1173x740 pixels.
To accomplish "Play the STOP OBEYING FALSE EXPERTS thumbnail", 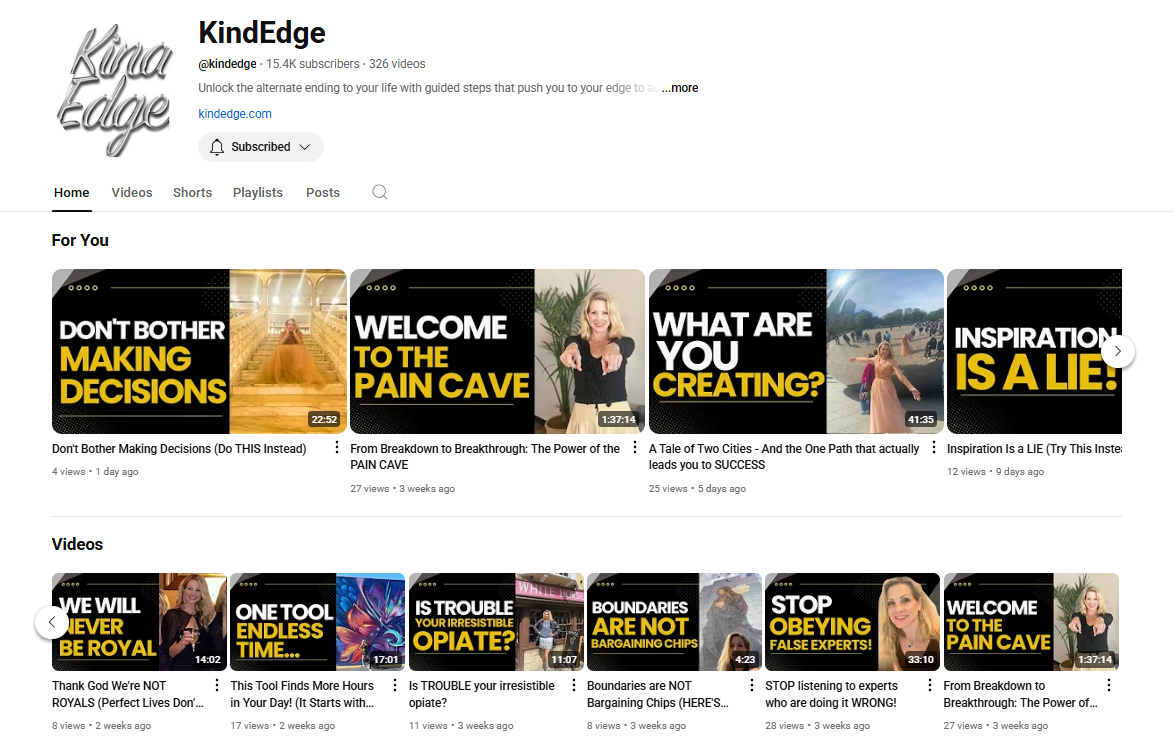I will click(853, 622).
